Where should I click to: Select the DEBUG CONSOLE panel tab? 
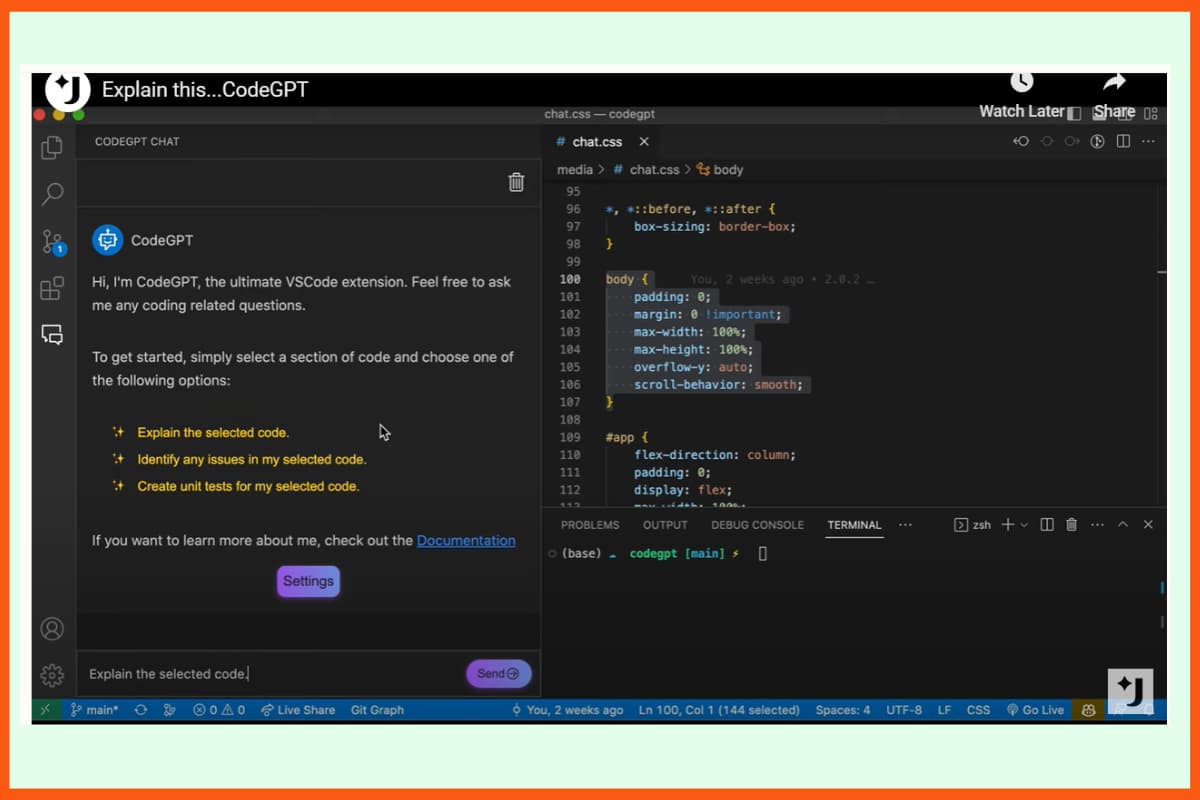tap(757, 524)
